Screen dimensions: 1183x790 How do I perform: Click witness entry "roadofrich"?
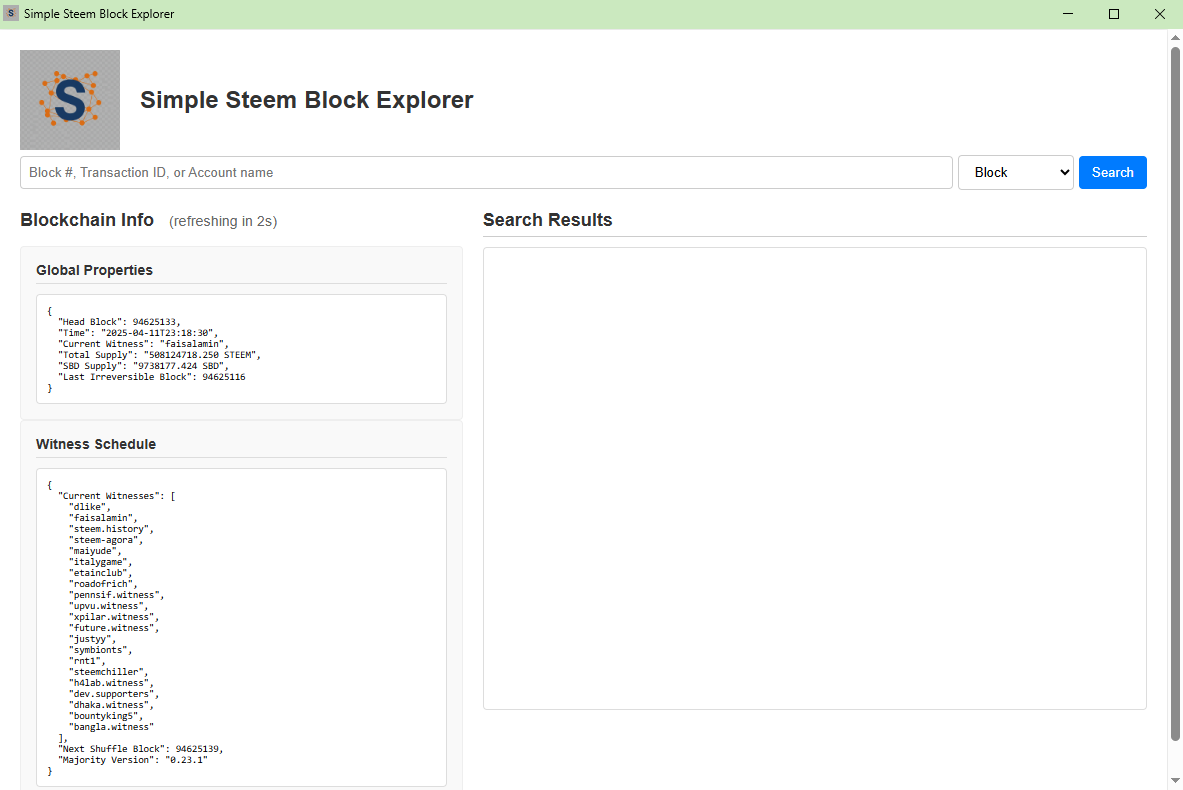103,584
